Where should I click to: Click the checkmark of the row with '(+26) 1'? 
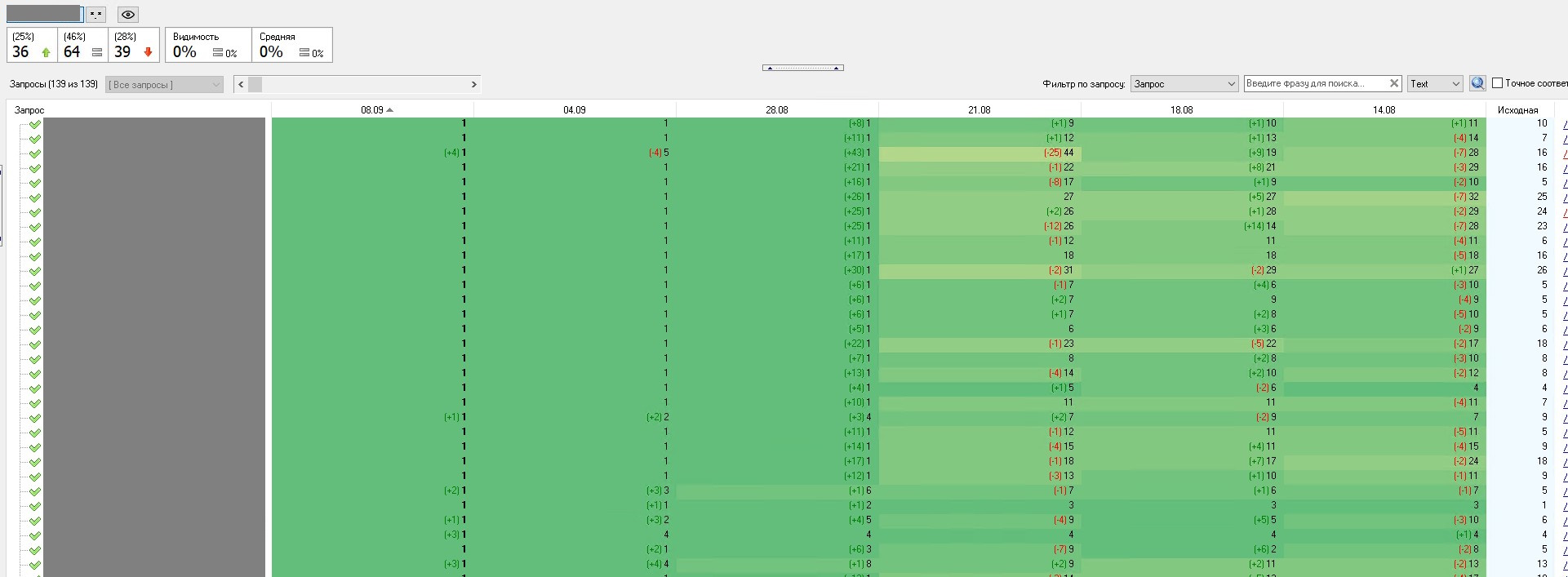point(35,198)
